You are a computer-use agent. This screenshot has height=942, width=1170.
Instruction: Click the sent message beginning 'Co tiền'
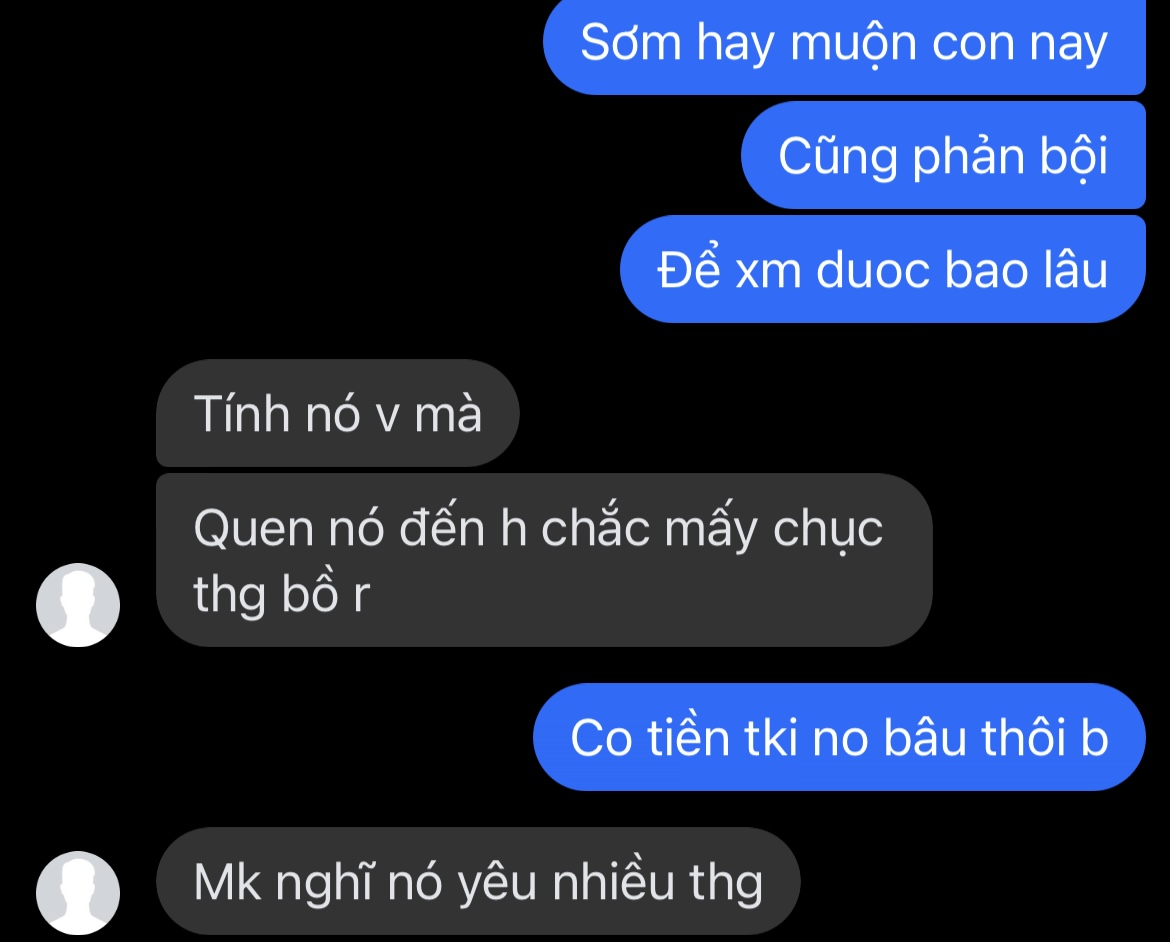pos(839,737)
